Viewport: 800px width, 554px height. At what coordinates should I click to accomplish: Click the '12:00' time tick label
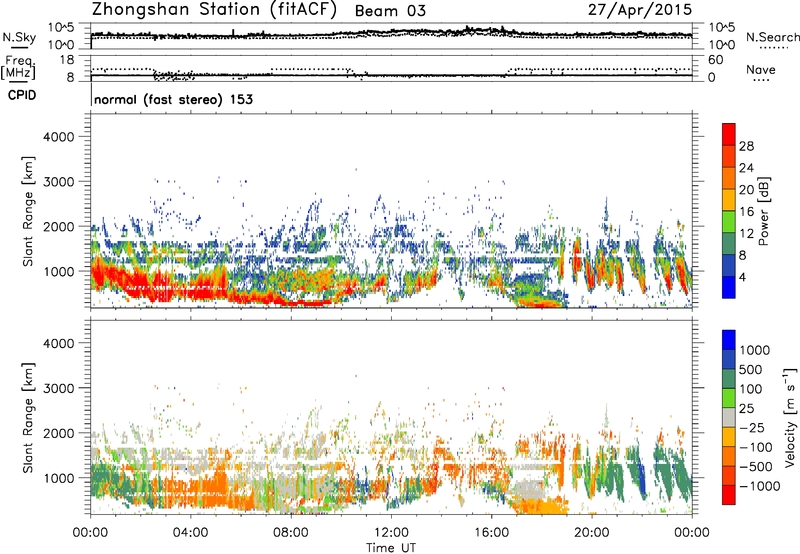point(391,533)
